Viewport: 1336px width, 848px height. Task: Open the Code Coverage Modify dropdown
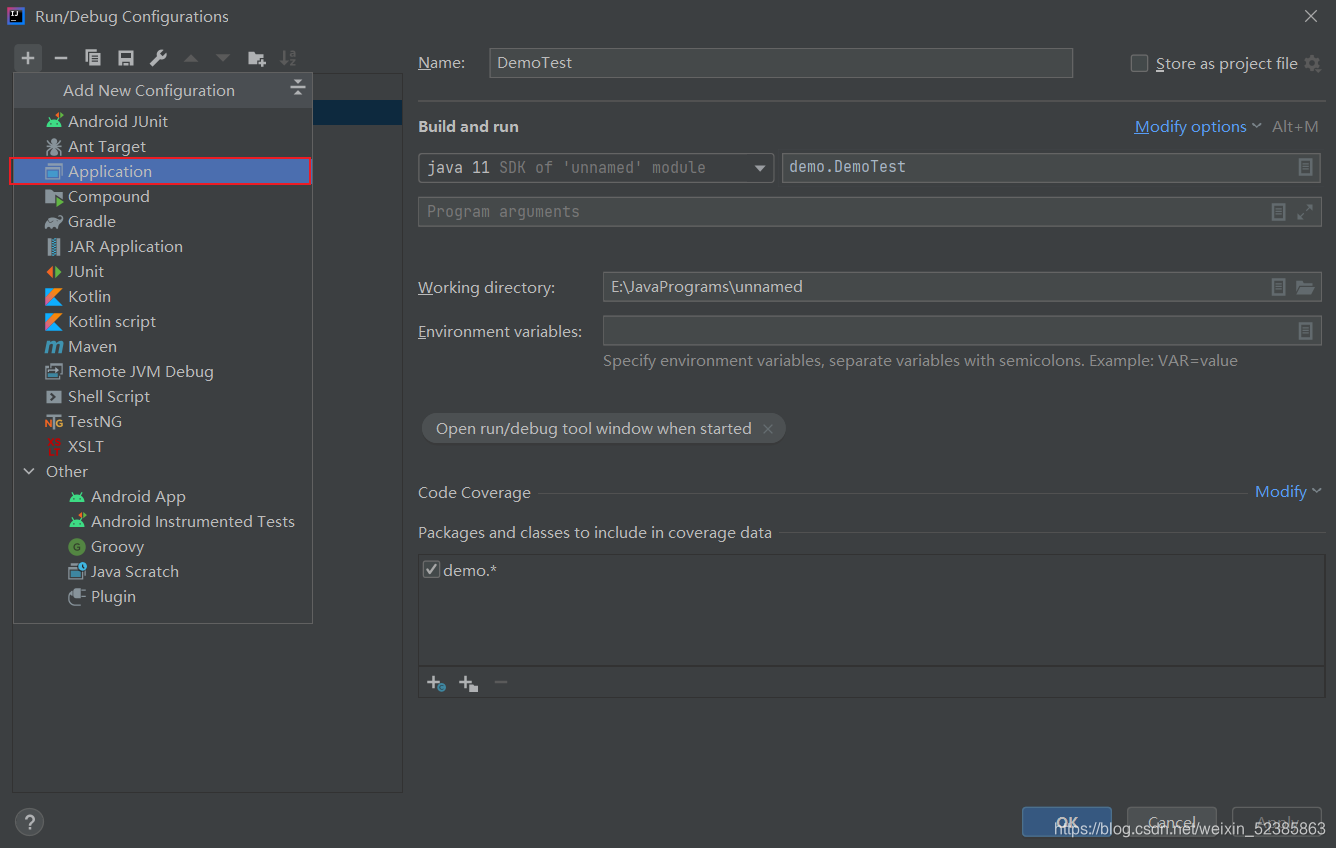click(x=1288, y=492)
